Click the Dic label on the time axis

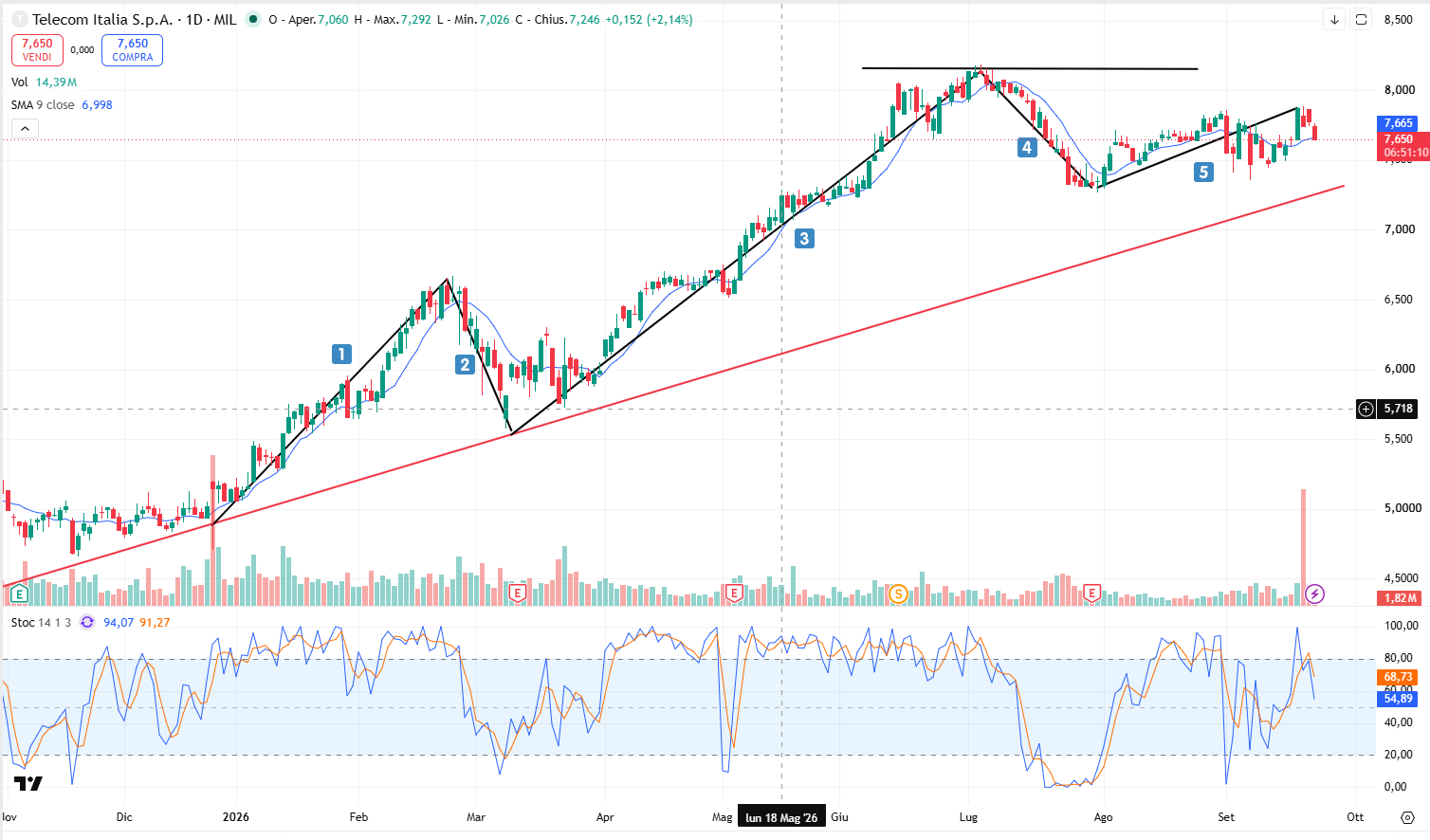coord(124,817)
